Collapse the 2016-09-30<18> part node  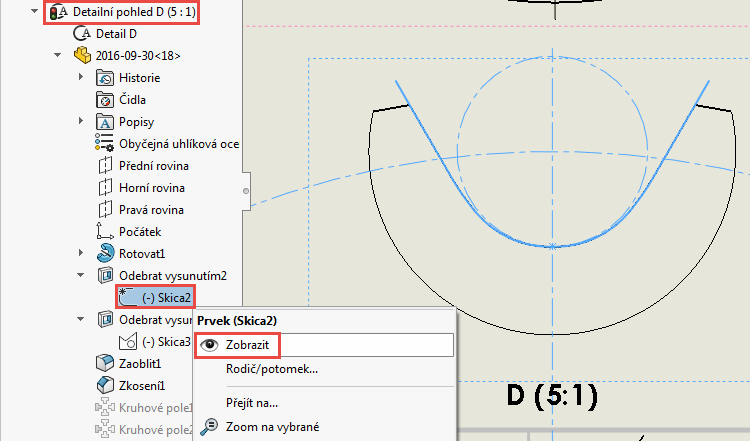click(57, 55)
